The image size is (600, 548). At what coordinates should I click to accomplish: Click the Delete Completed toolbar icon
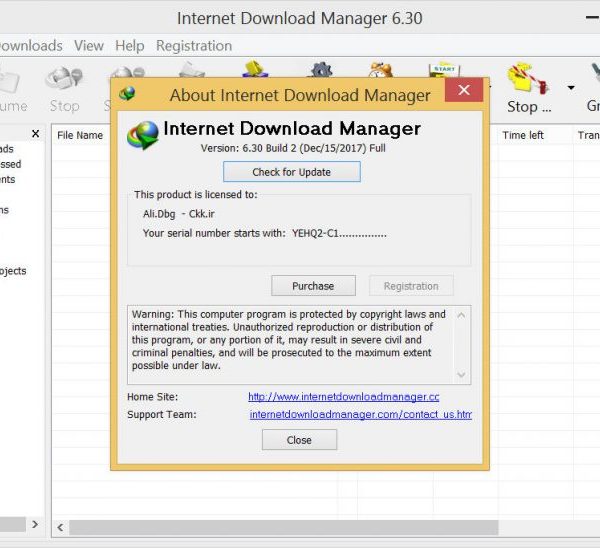(256, 71)
